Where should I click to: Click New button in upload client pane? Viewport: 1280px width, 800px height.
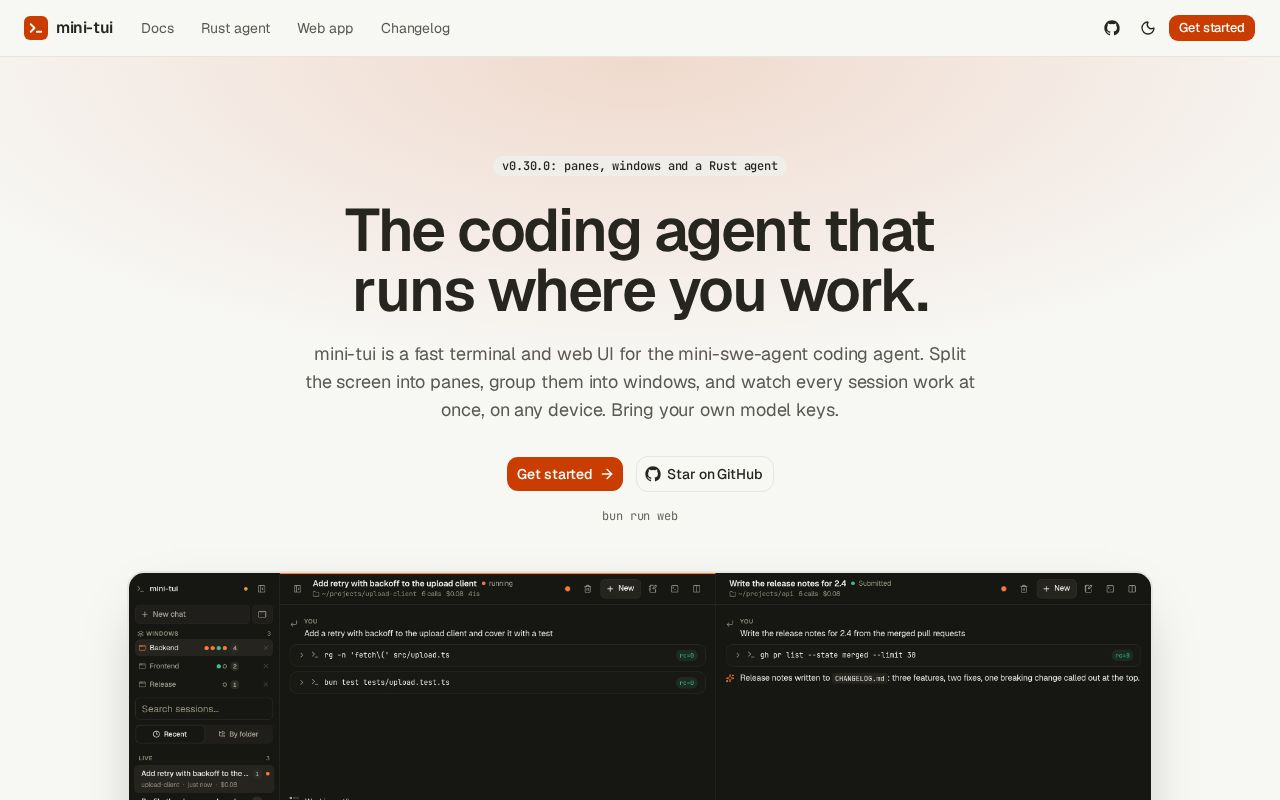[x=620, y=589]
